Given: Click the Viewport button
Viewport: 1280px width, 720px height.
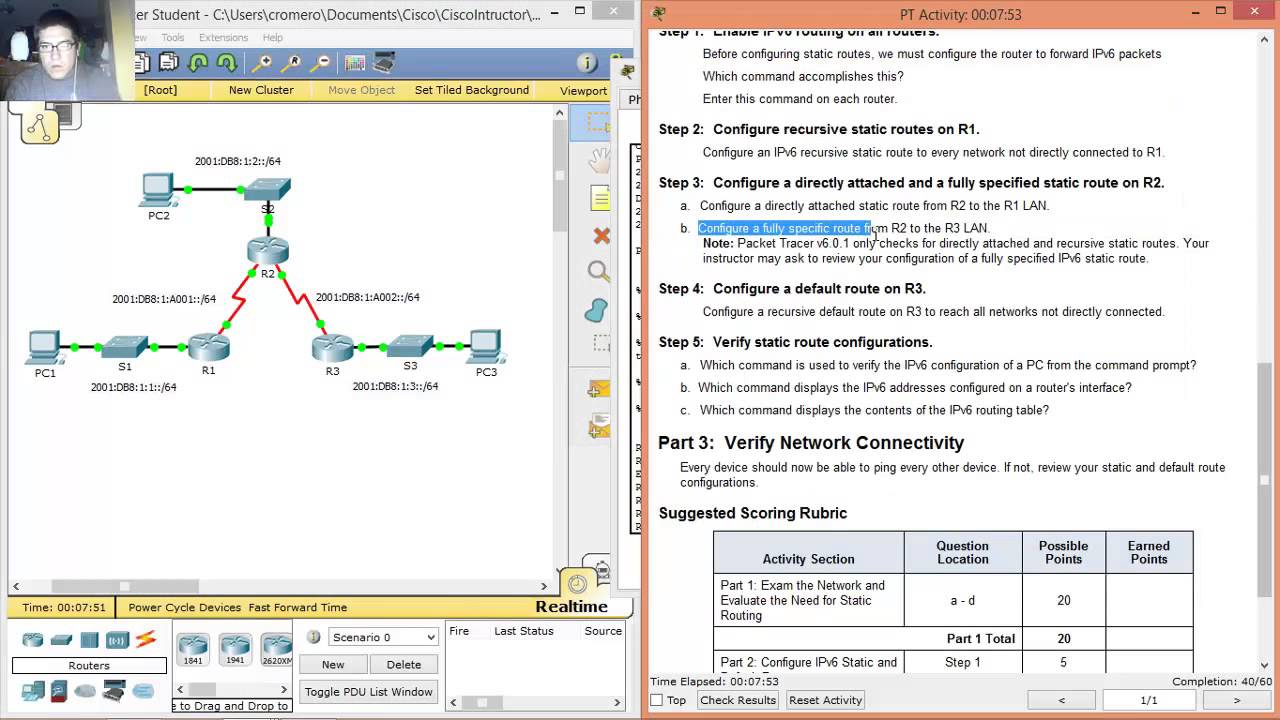Looking at the screenshot, I should click(583, 90).
